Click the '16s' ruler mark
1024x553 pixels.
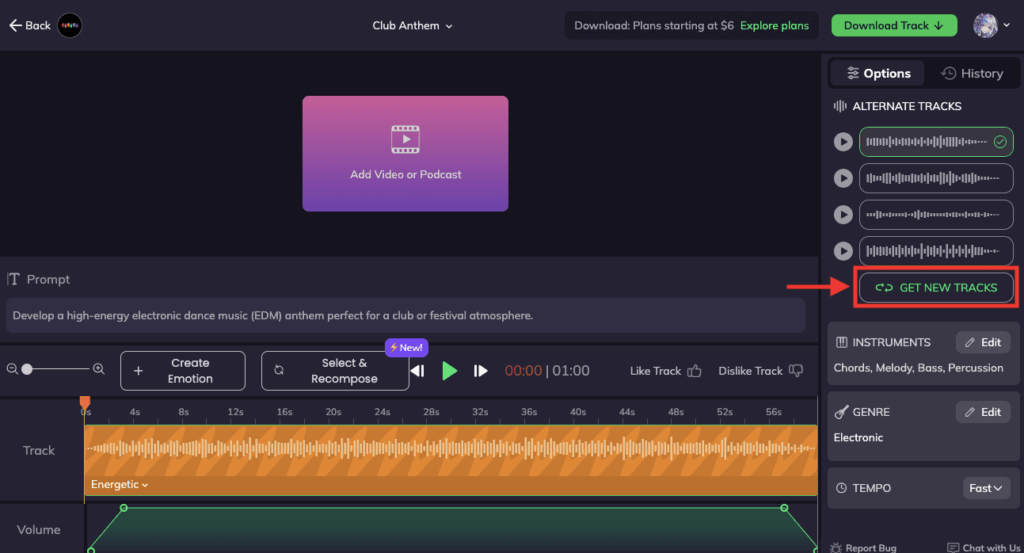tap(284, 412)
